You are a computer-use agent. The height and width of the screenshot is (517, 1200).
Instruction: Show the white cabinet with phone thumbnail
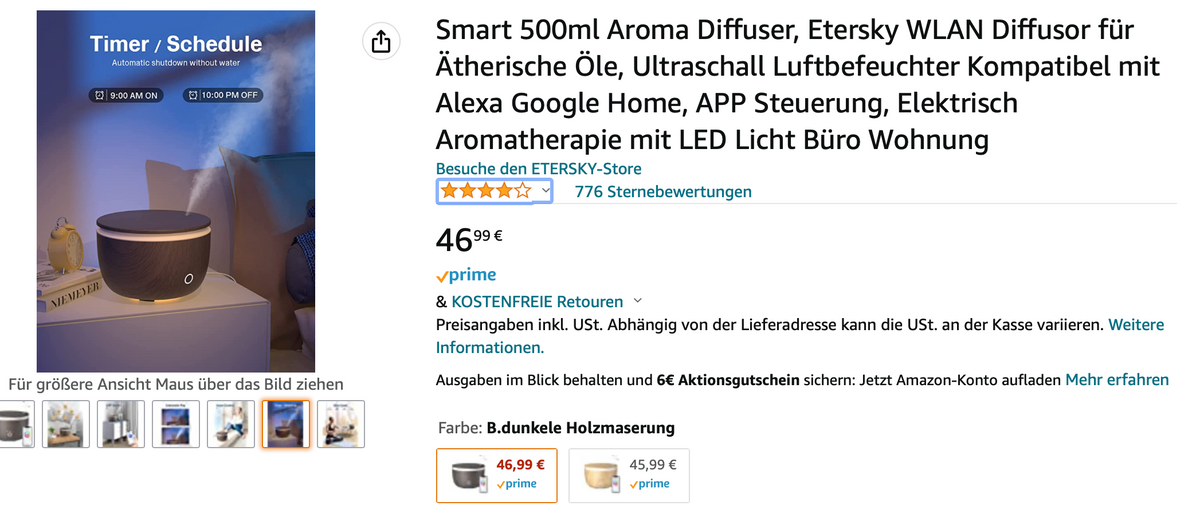(x=121, y=424)
